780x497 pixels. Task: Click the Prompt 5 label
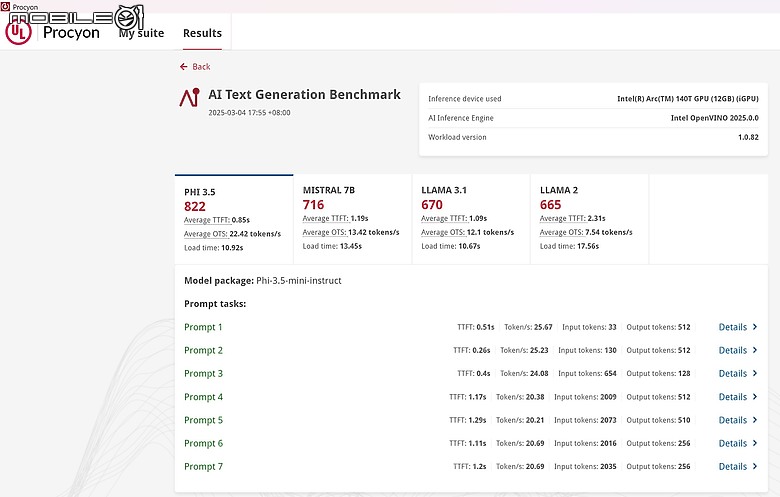coord(203,420)
